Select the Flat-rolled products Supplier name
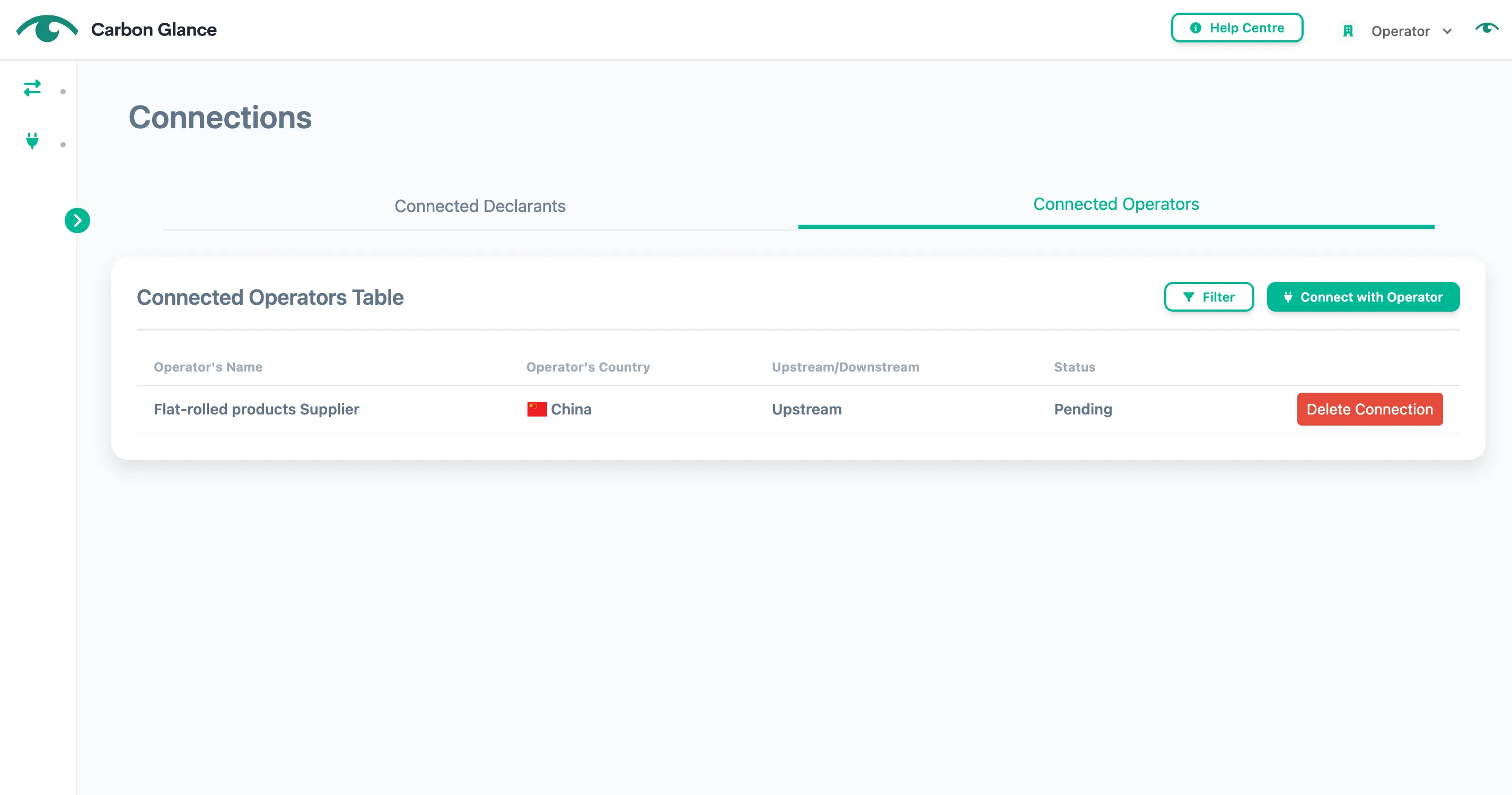The height and width of the screenshot is (795, 1512). (x=257, y=409)
